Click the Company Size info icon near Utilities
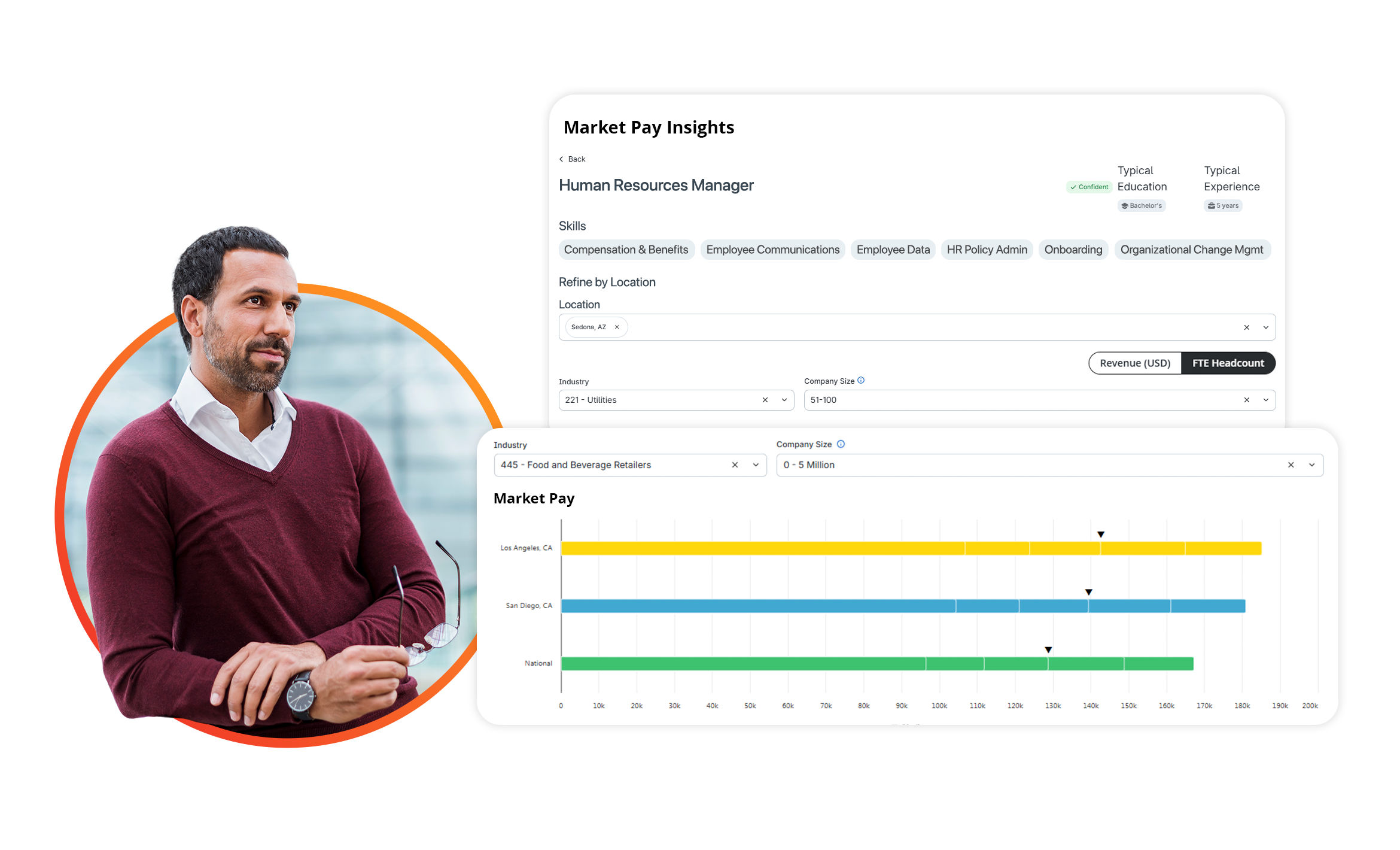 861,380
